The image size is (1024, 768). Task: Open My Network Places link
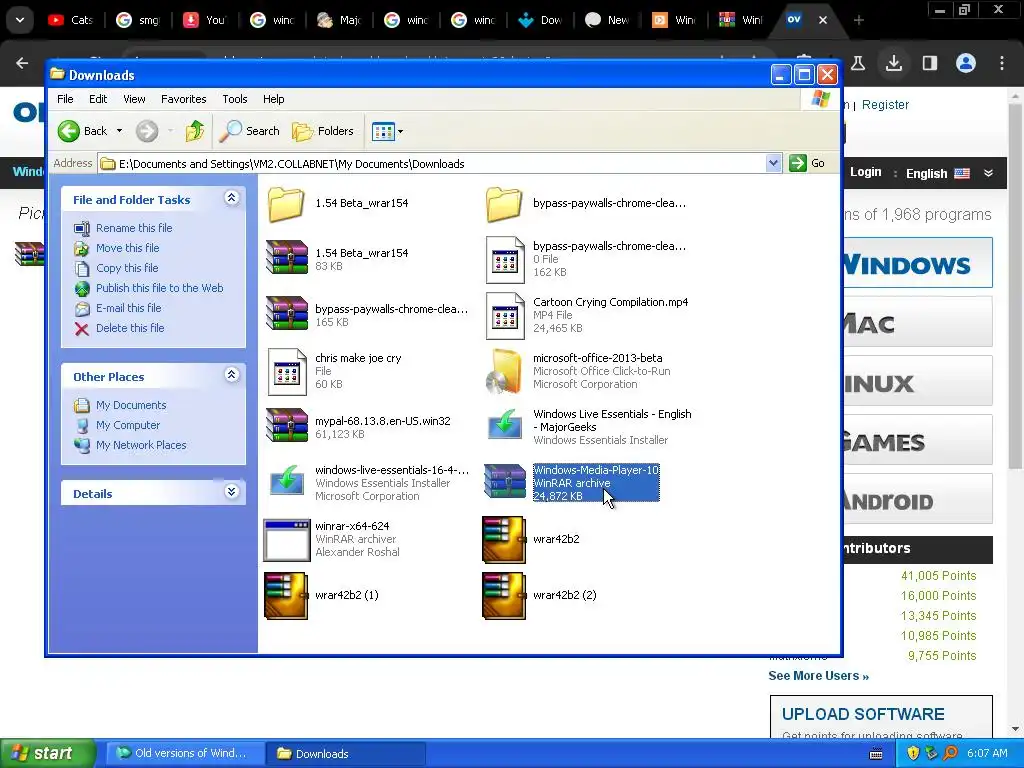(141, 445)
